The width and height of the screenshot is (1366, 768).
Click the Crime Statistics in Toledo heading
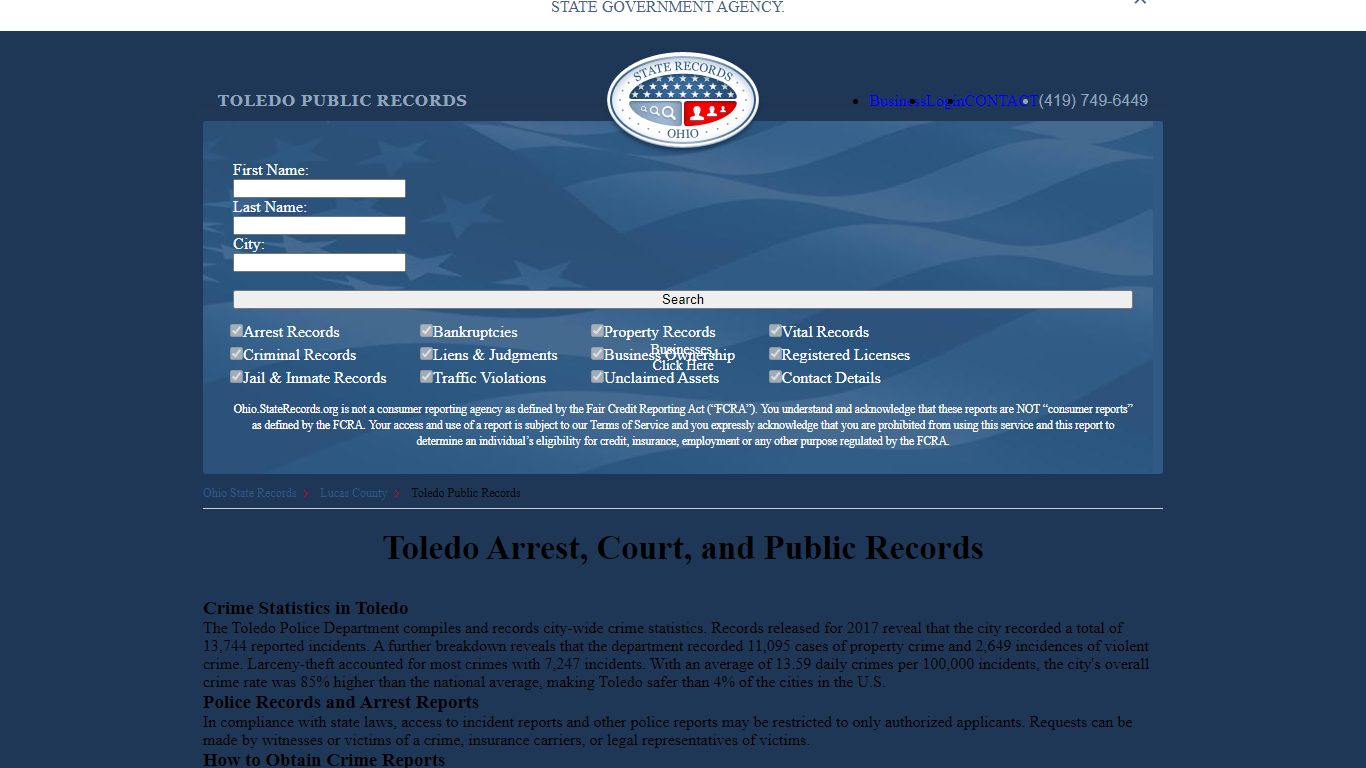pyautogui.click(x=305, y=608)
